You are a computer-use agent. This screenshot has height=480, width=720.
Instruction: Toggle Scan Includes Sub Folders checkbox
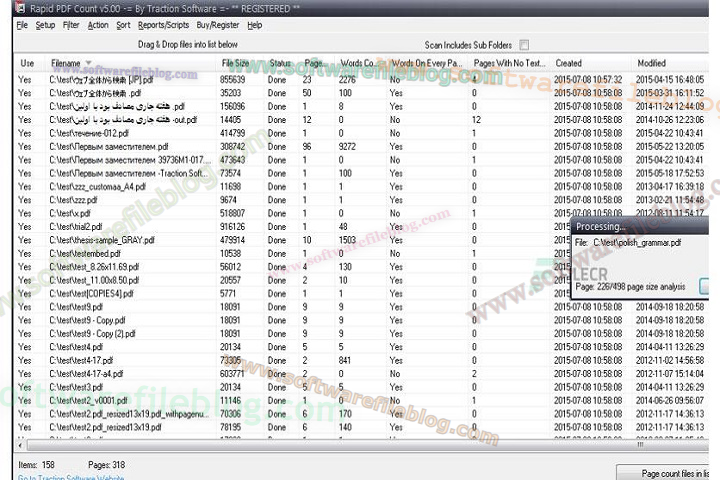524,45
